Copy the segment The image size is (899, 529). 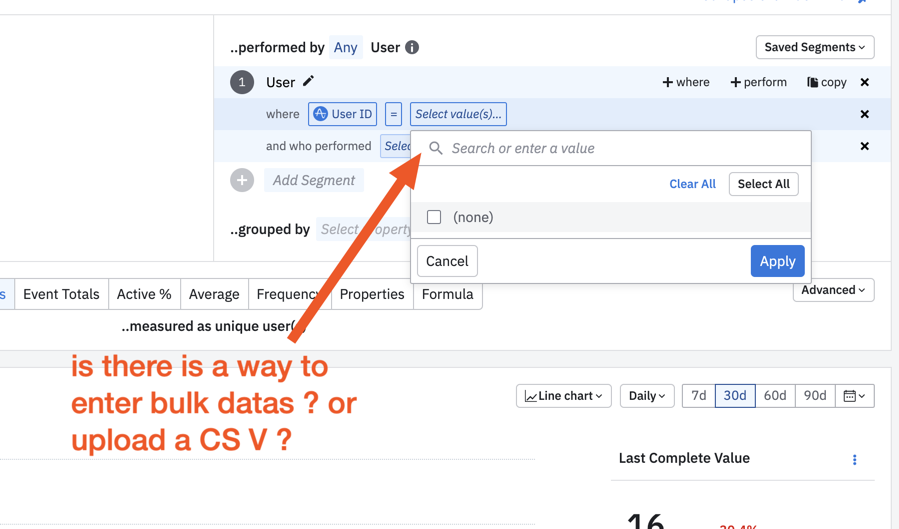(827, 82)
